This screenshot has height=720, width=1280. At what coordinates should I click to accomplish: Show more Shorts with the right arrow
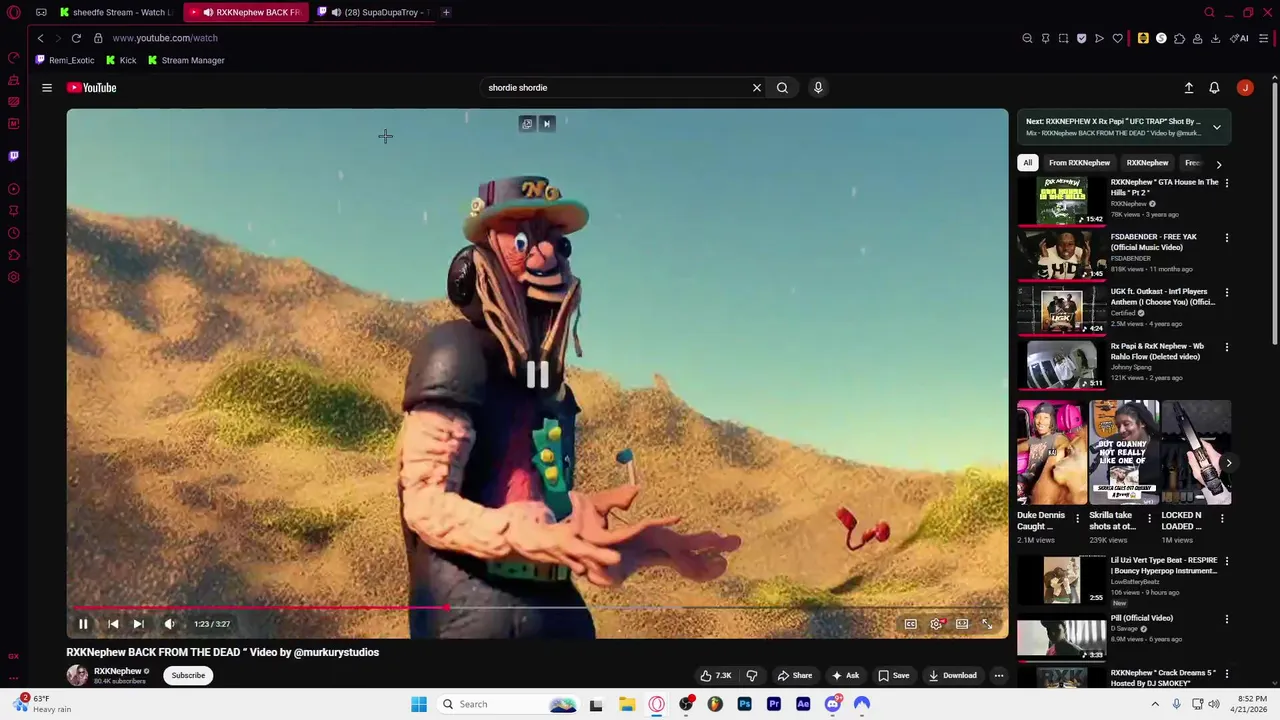coord(1228,463)
